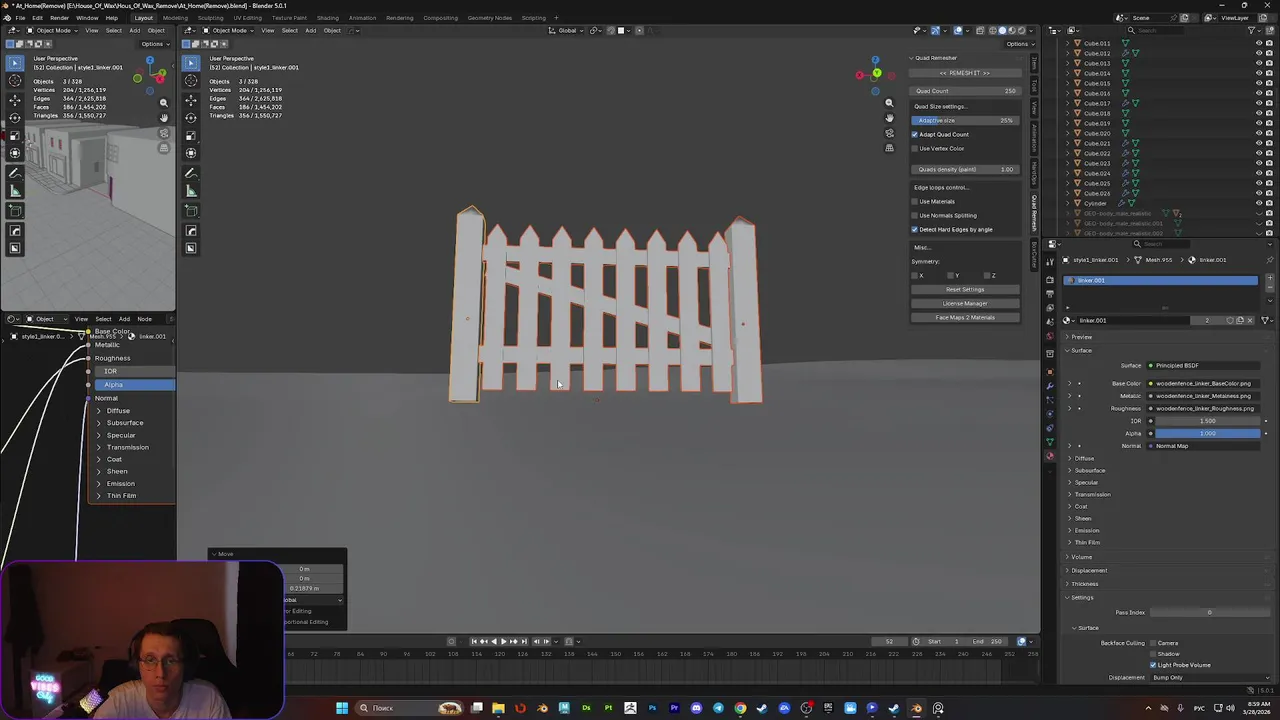Select the Add Cube tool in main viewport
Screen dimensions: 1280x720
[191, 210]
